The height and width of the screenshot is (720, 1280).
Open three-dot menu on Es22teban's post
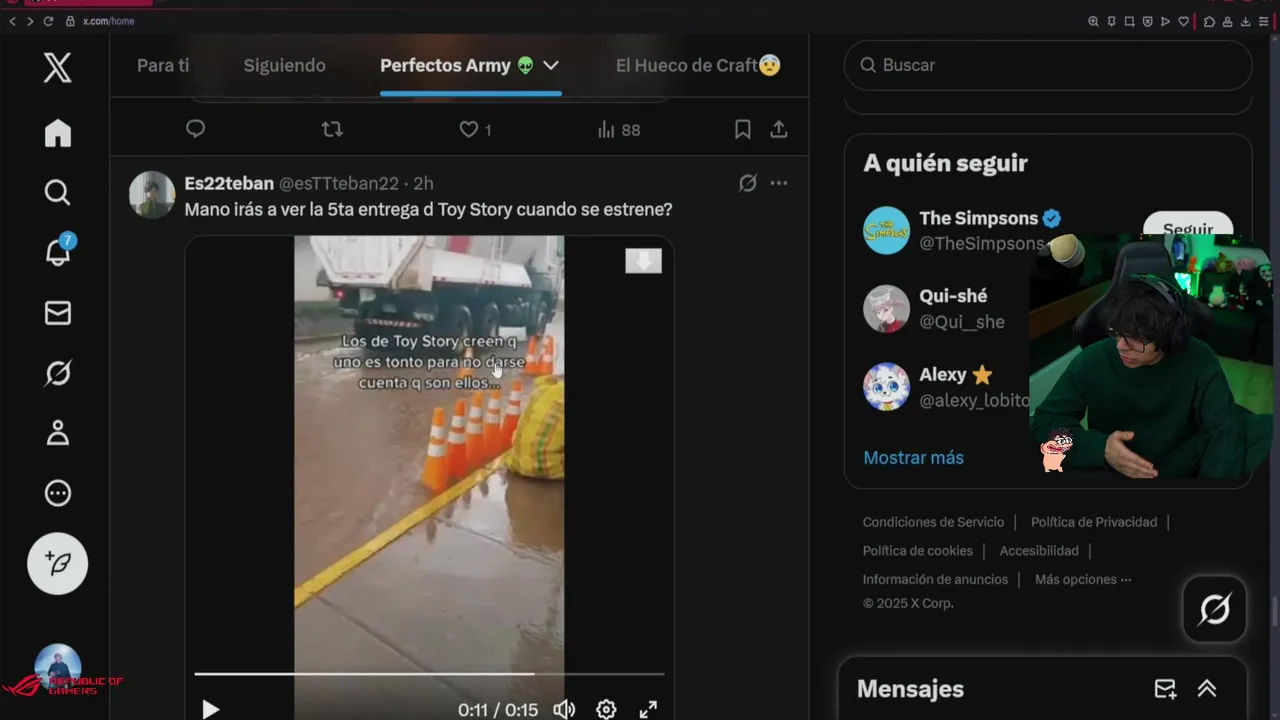[x=779, y=183]
